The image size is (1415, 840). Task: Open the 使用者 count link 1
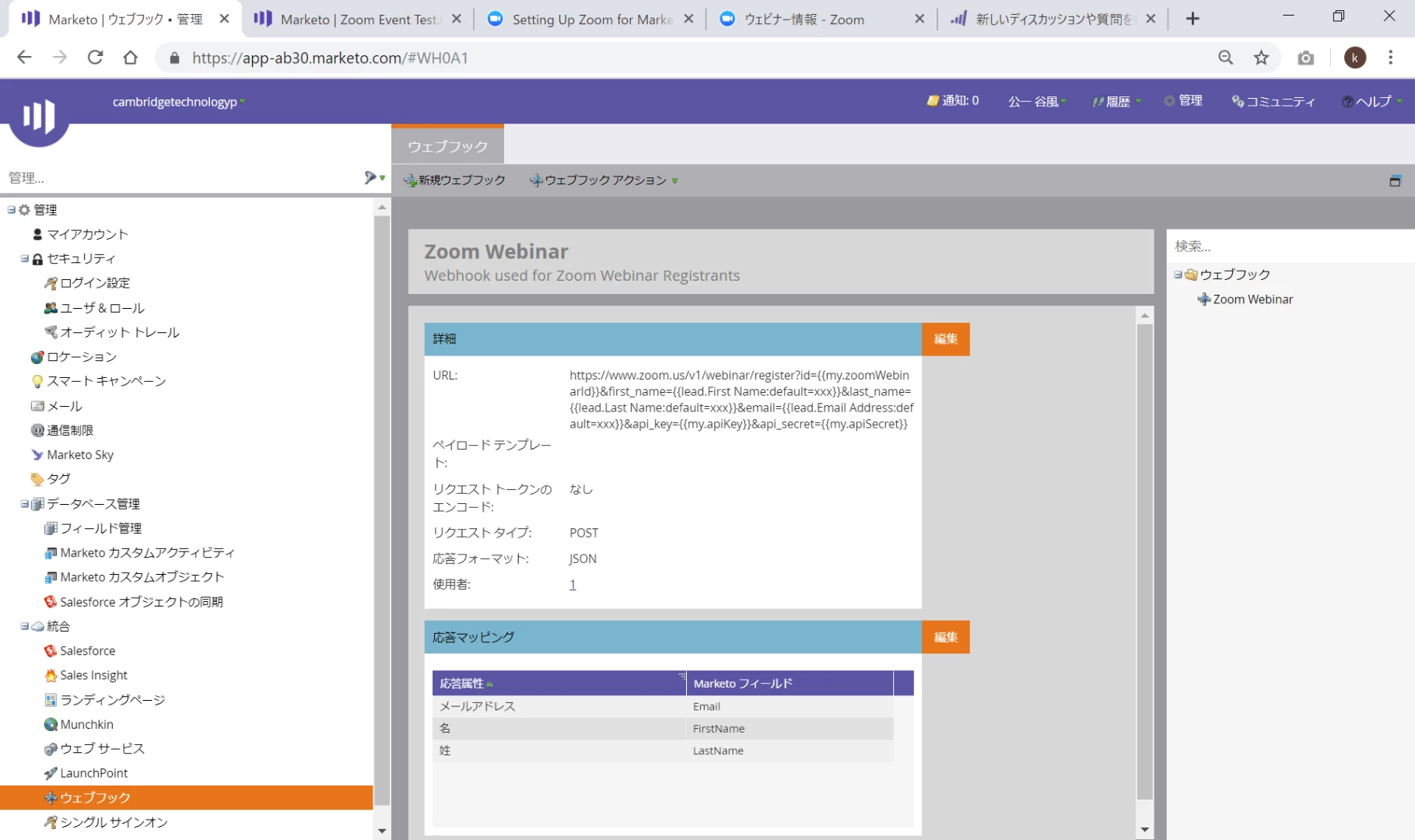(x=573, y=585)
